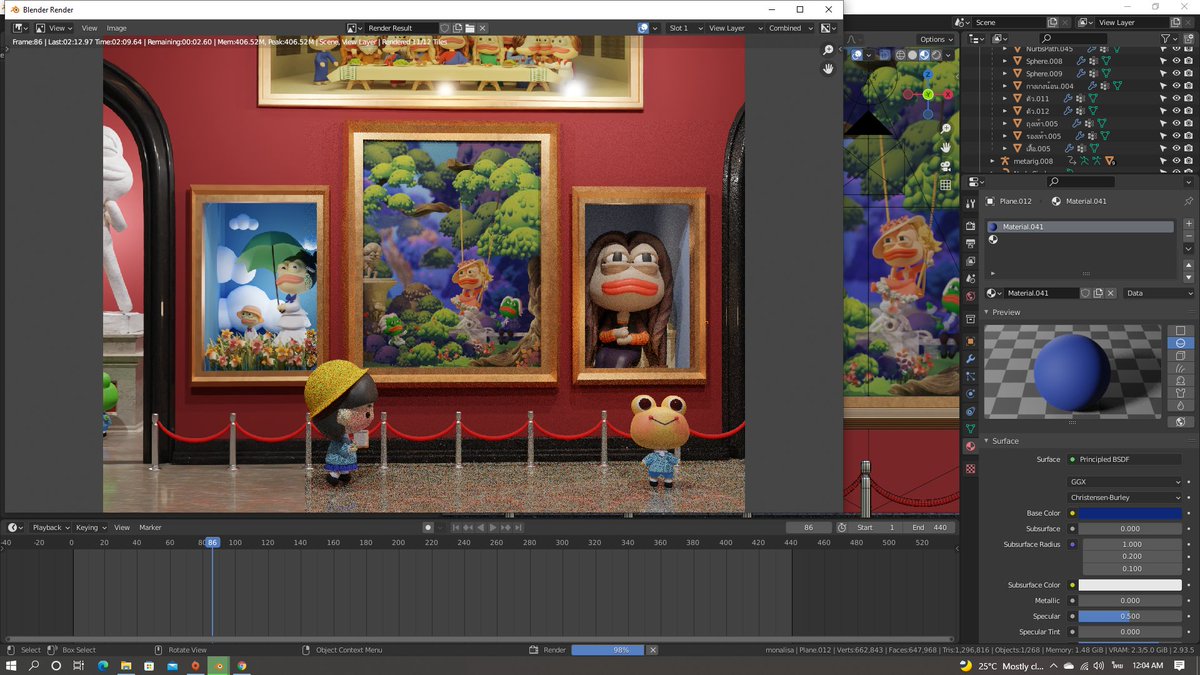Open the Output properties tab
Screen dimensions: 1200x675
970,243
